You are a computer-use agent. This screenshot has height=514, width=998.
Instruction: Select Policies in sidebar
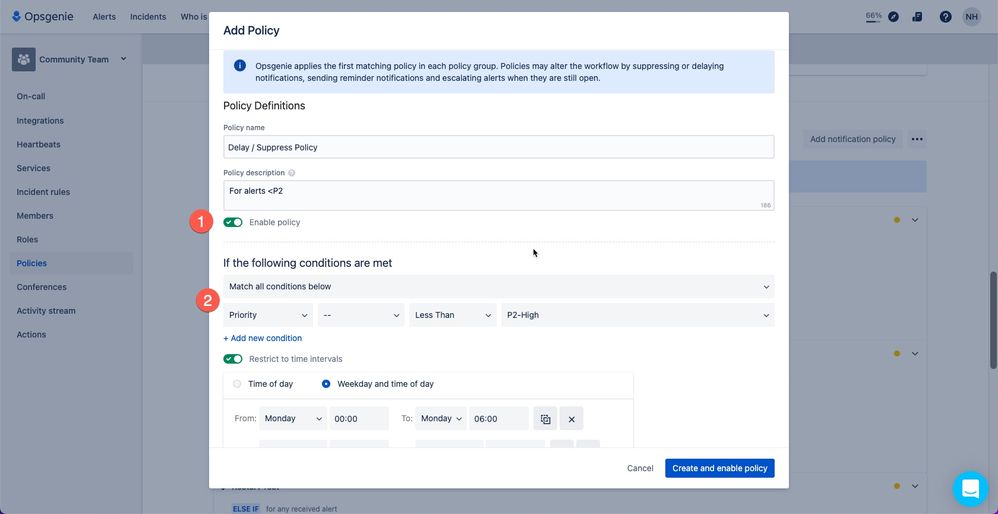point(71,263)
